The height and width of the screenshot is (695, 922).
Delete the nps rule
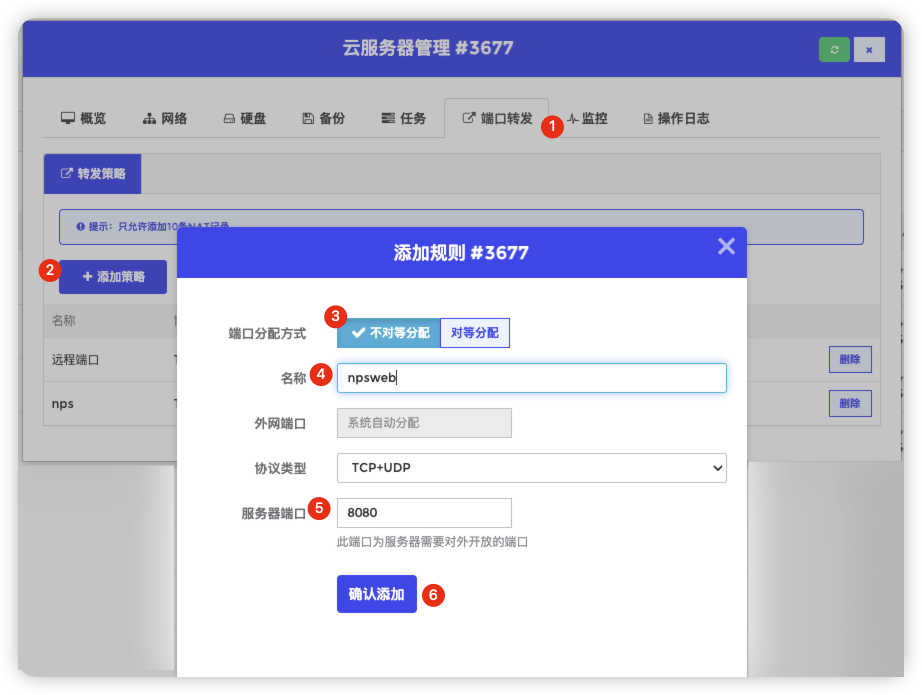pos(850,403)
